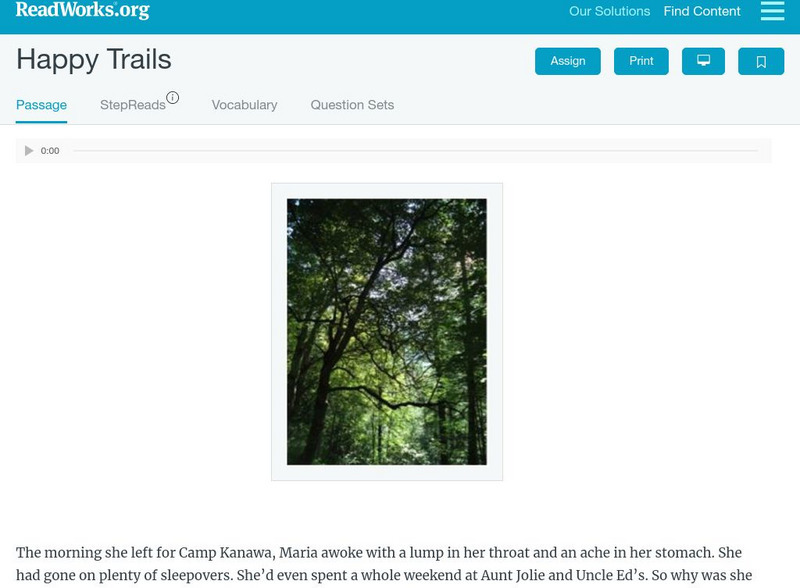The width and height of the screenshot is (800, 588).
Task: Show StepReads info via the circle-i icon
Action: 172,97
